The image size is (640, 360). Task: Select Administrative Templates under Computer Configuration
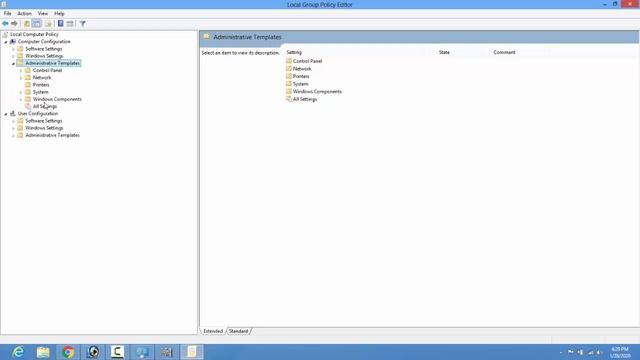tap(53, 63)
